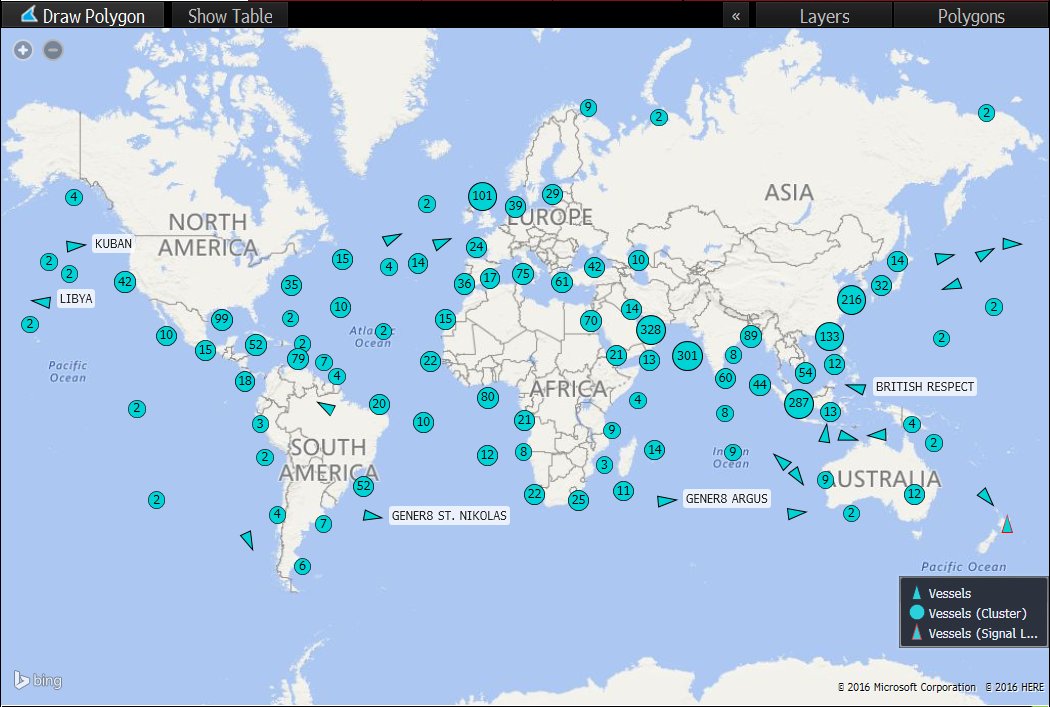Click the LIBYA vessel name label
Screen dimensions: 1050x707
tap(76, 299)
